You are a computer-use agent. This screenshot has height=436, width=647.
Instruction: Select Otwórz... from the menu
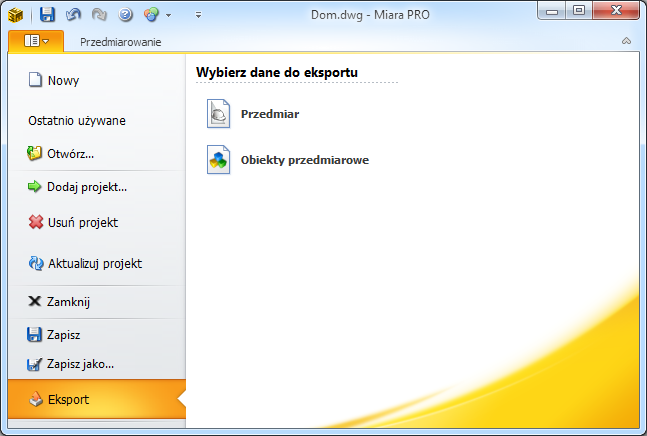point(97,154)
